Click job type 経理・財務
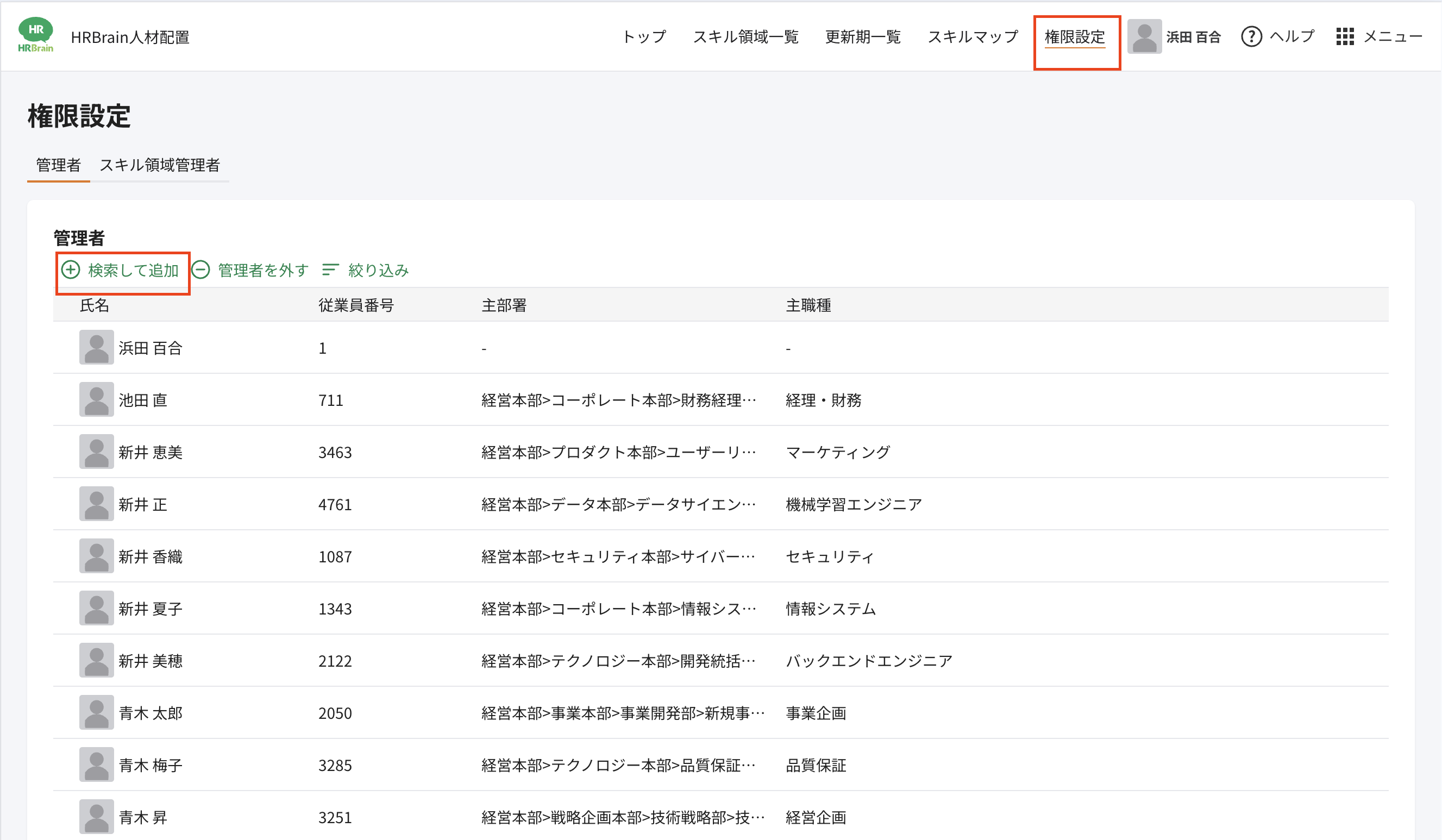This screenshot has height=840, width=1442. [824, 400]
